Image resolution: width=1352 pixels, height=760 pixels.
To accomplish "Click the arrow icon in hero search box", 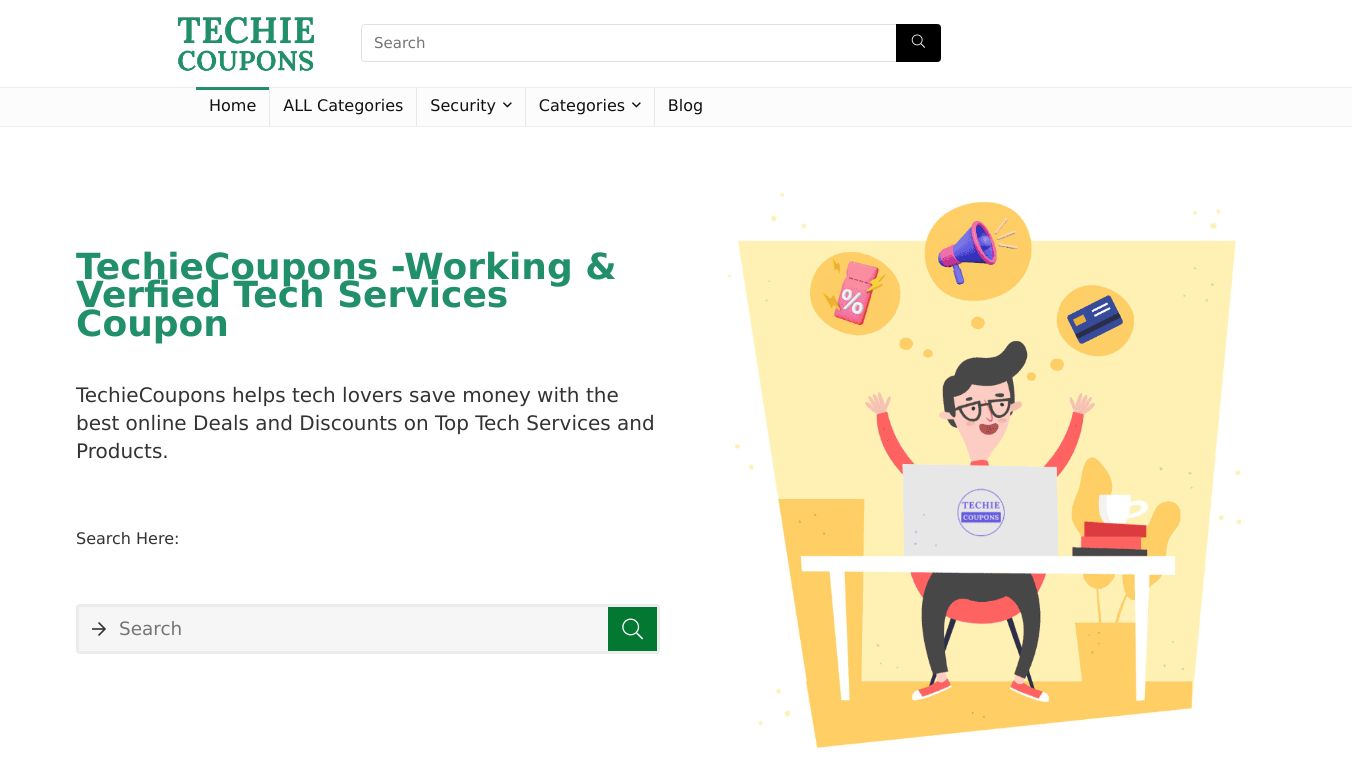I will pyautogui.click(x=99, y=629).
